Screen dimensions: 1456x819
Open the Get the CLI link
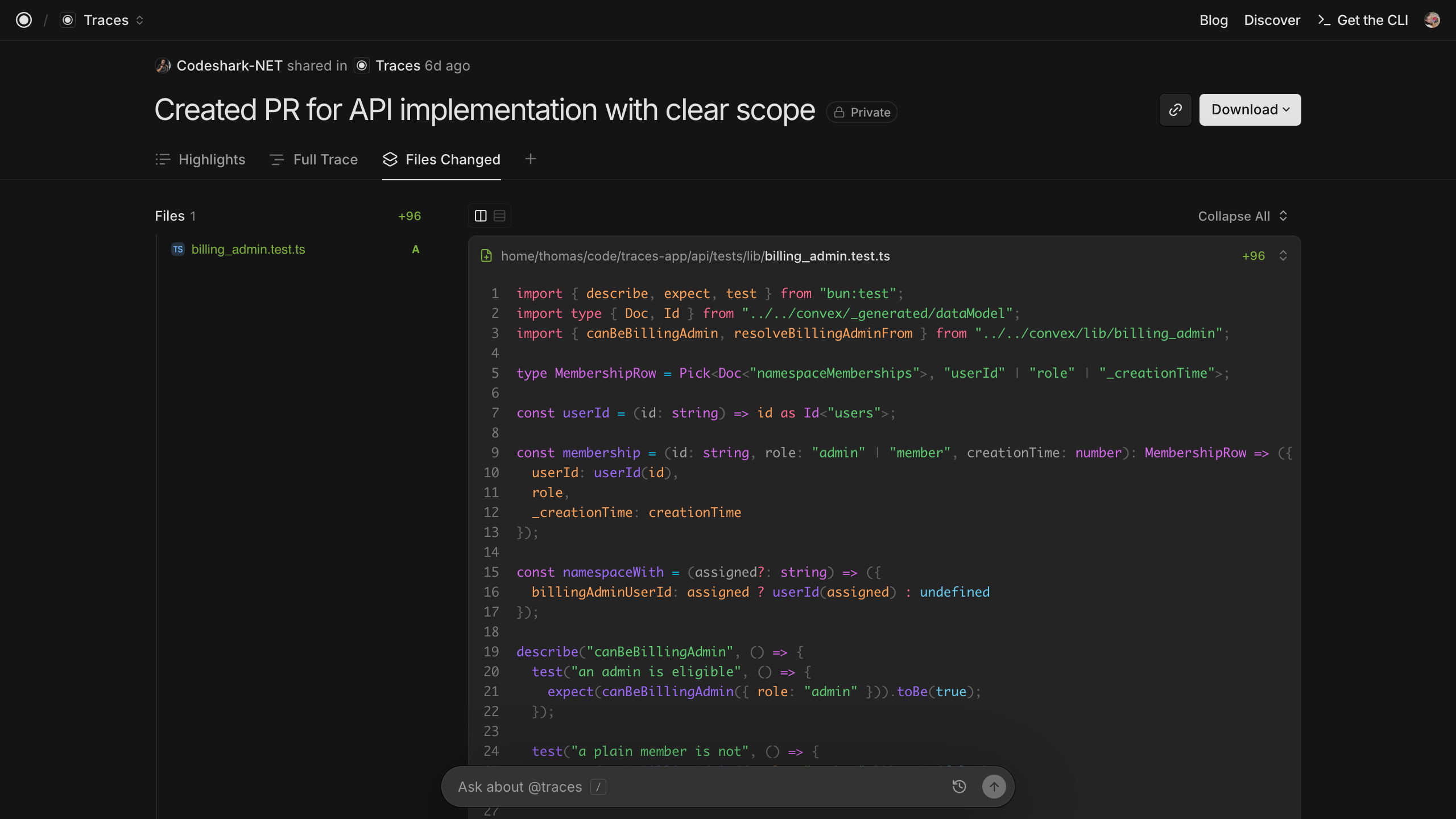click(1363, 20)
